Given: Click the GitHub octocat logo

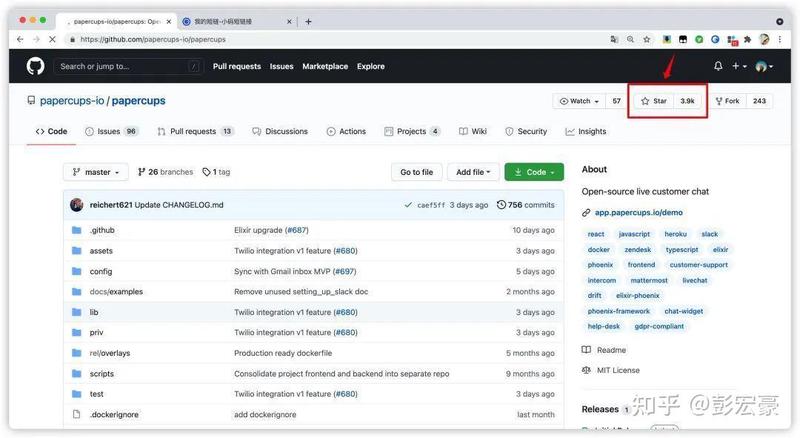Looking at the screenshot, I should tap(35, 66).
